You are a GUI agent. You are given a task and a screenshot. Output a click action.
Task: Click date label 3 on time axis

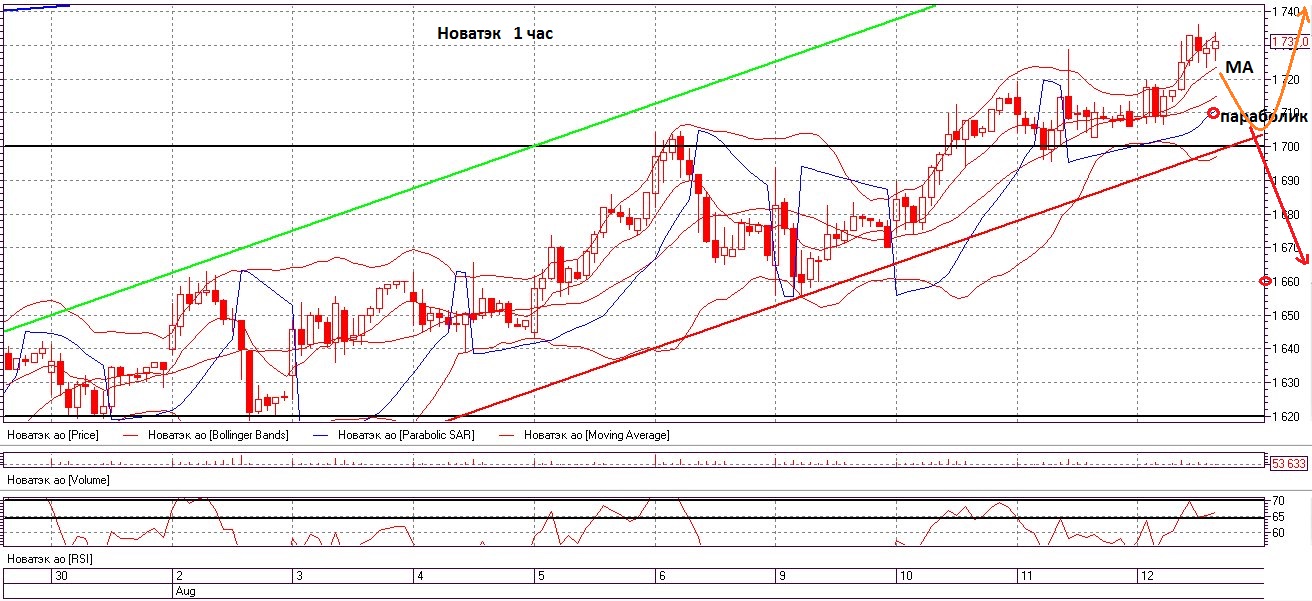point(299,577)
